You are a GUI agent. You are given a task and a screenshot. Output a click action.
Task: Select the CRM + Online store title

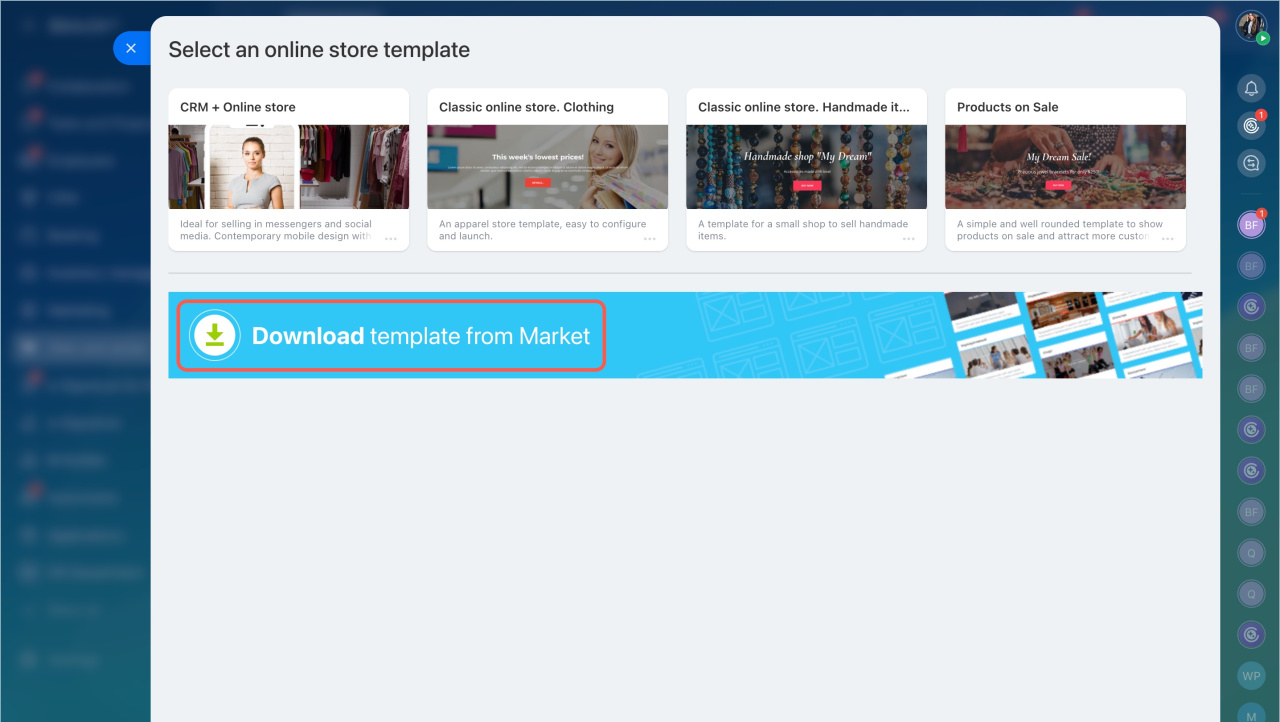click(x=238, y=107)
